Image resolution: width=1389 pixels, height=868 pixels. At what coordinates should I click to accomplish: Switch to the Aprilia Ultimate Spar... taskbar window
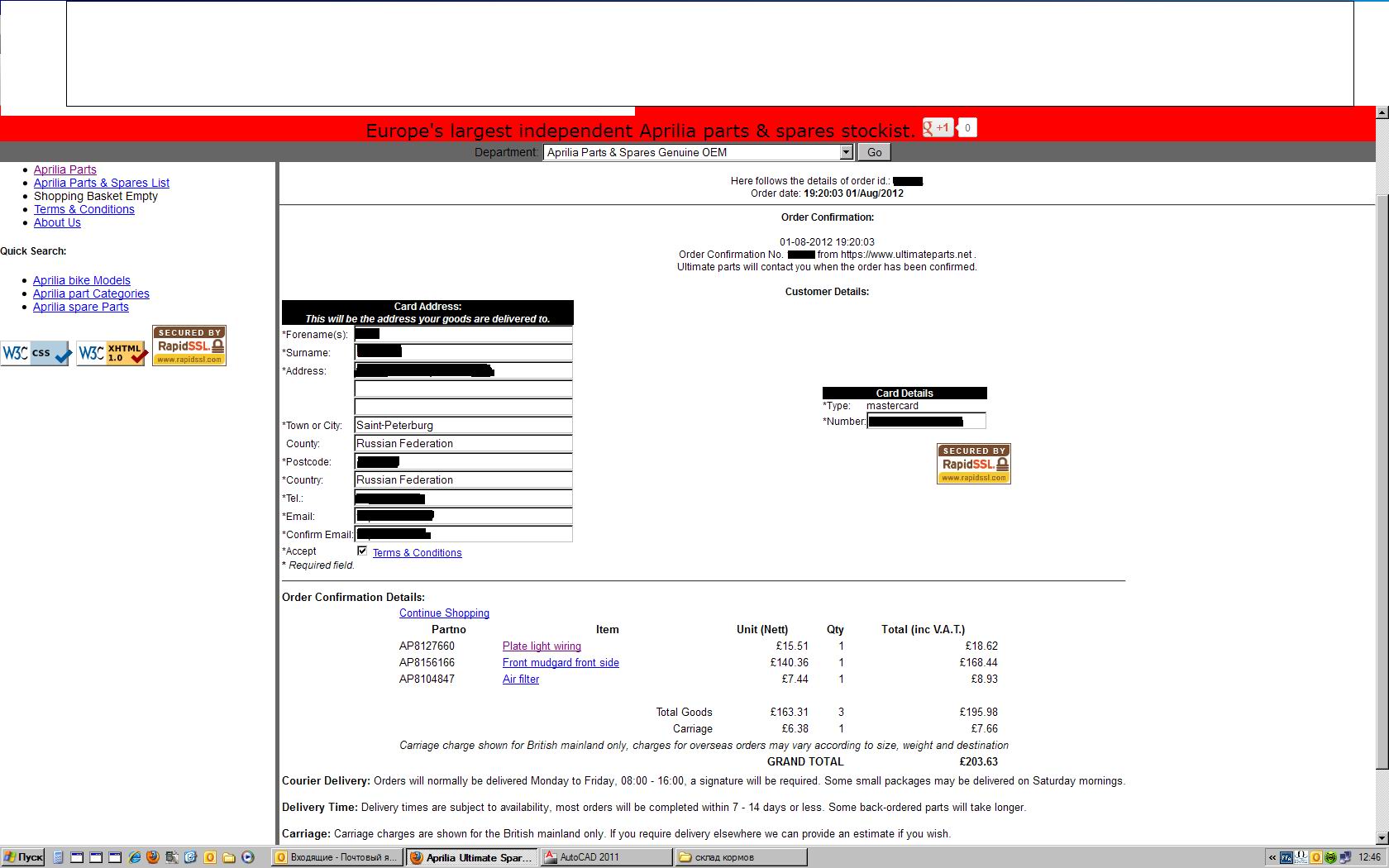tap(472, 857)
